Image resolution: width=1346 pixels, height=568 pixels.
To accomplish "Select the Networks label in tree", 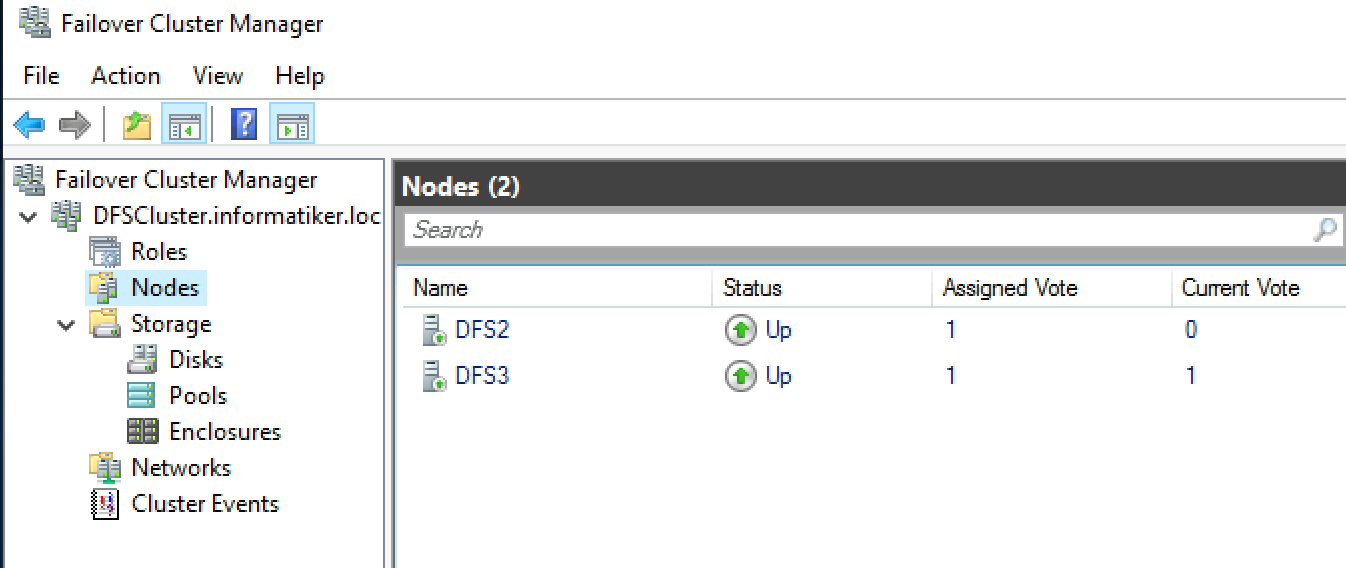I will pos(181,468).
